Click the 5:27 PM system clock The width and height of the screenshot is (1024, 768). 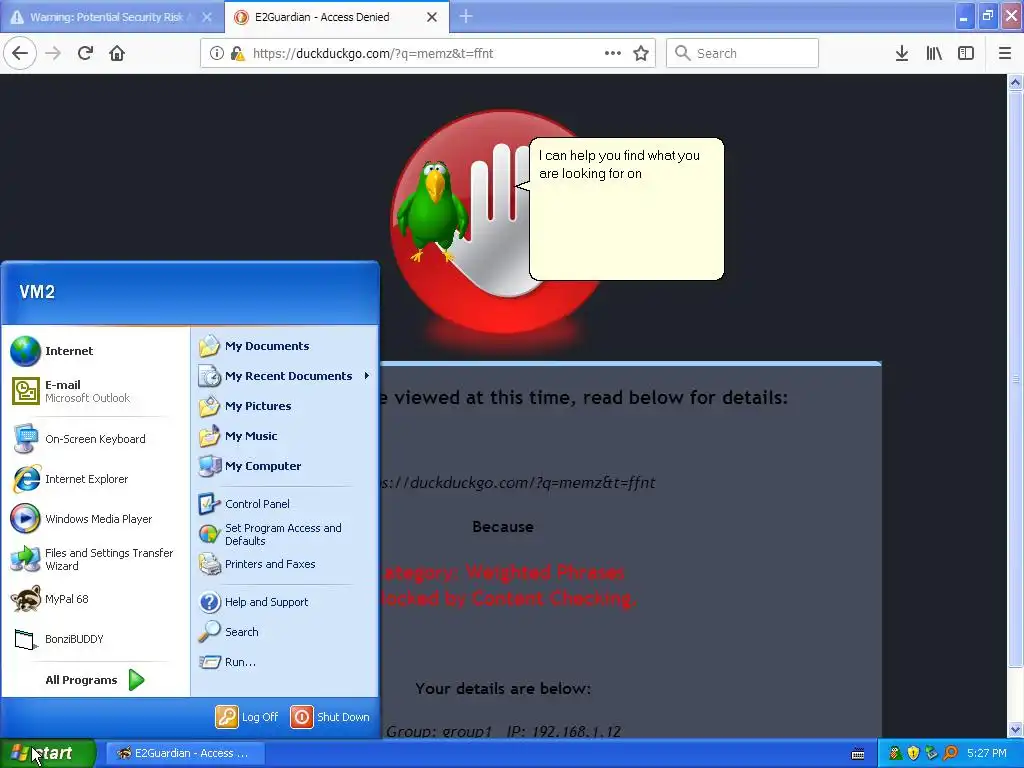tap(987, 754)
